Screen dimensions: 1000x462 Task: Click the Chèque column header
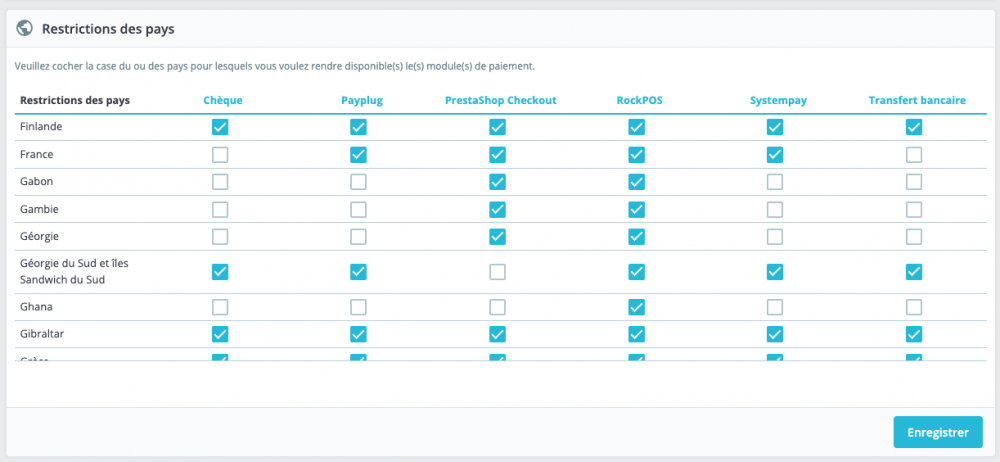[222, 100]
